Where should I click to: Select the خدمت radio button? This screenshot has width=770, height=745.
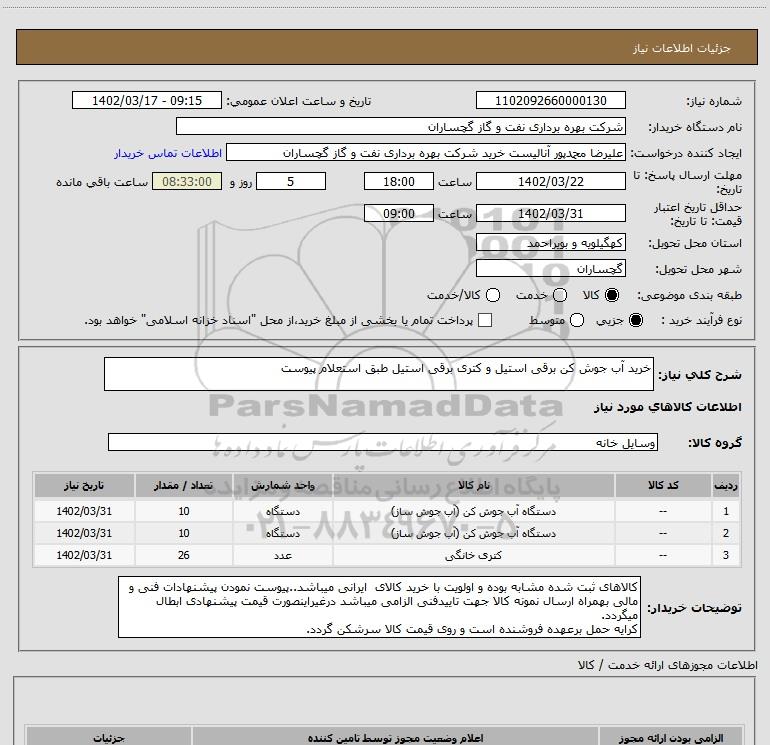tap(560, 295)
